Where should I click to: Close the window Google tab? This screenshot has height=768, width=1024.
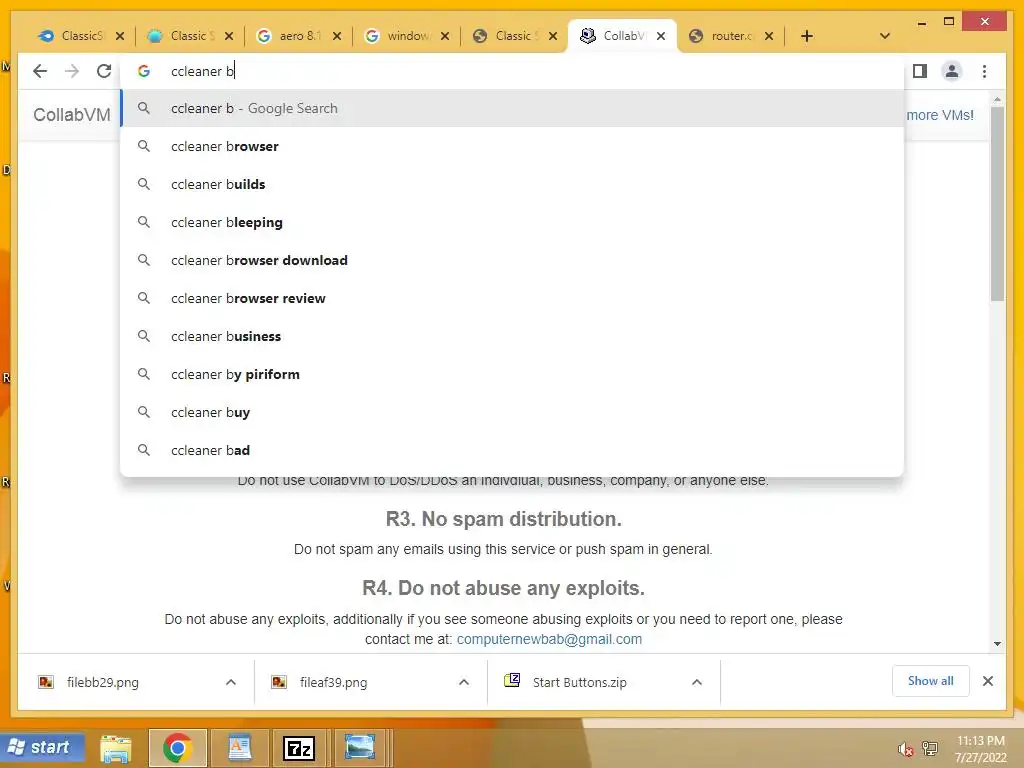[445, 36]
